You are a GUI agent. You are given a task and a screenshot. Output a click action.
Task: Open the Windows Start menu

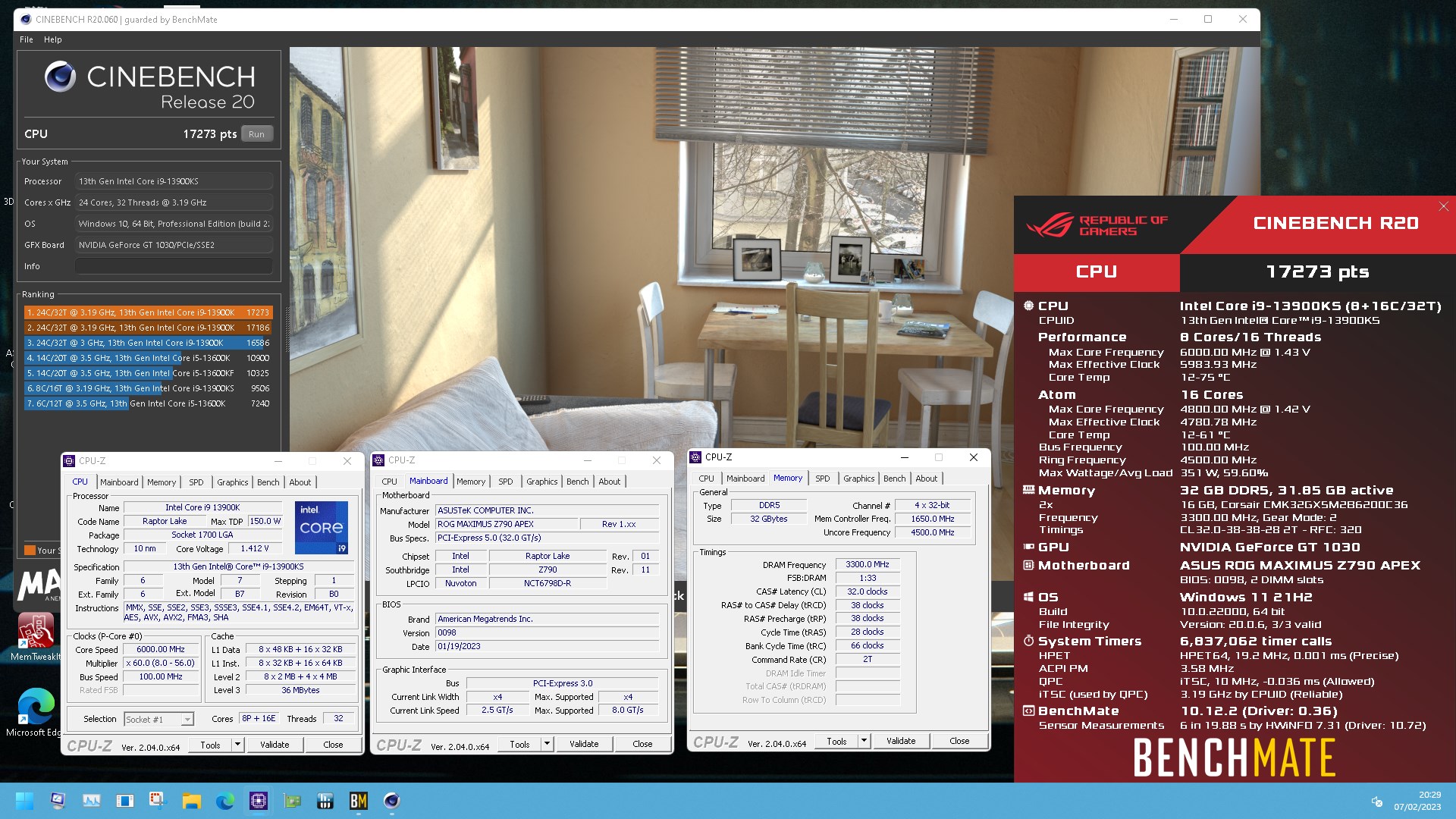pos(24,801)
